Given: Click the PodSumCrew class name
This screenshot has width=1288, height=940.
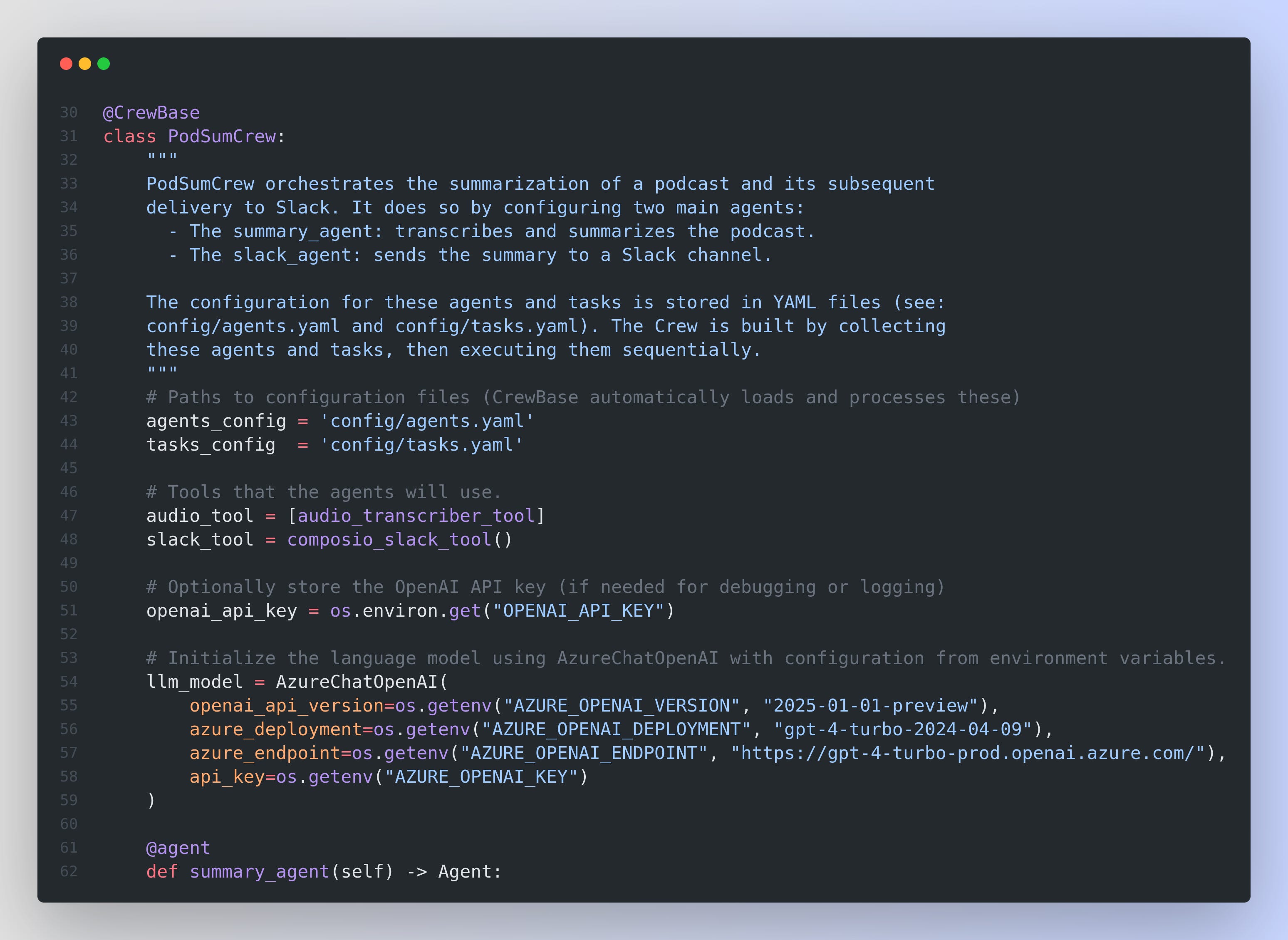Looking at the screenshot, I should click(222, 136).
